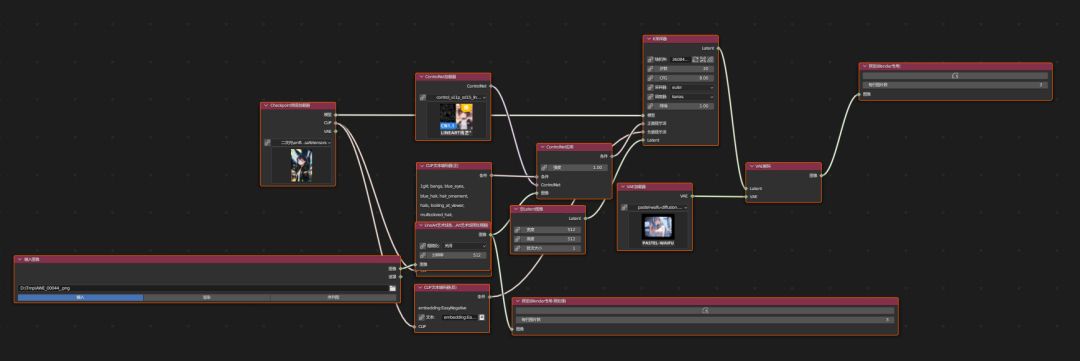Toggle the link icon beside the karras scheduler
This screenshot has height=361, width=1080.
point(650,97)
